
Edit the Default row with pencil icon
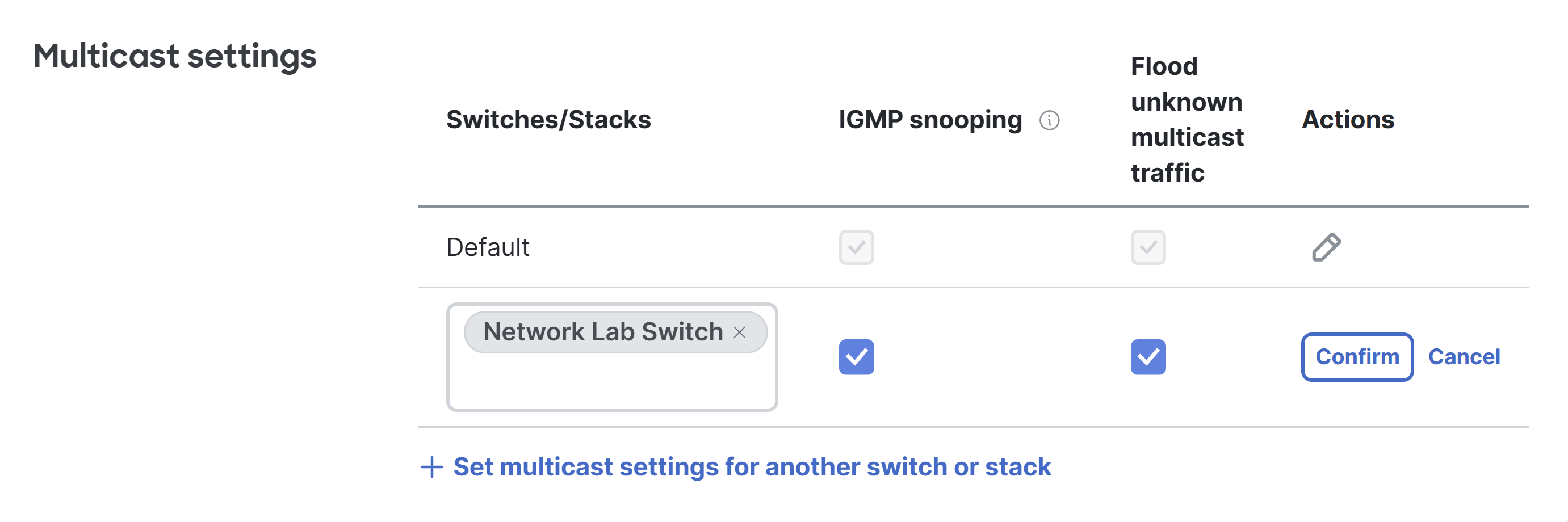pyautogui.click(x=1326, y=247)
